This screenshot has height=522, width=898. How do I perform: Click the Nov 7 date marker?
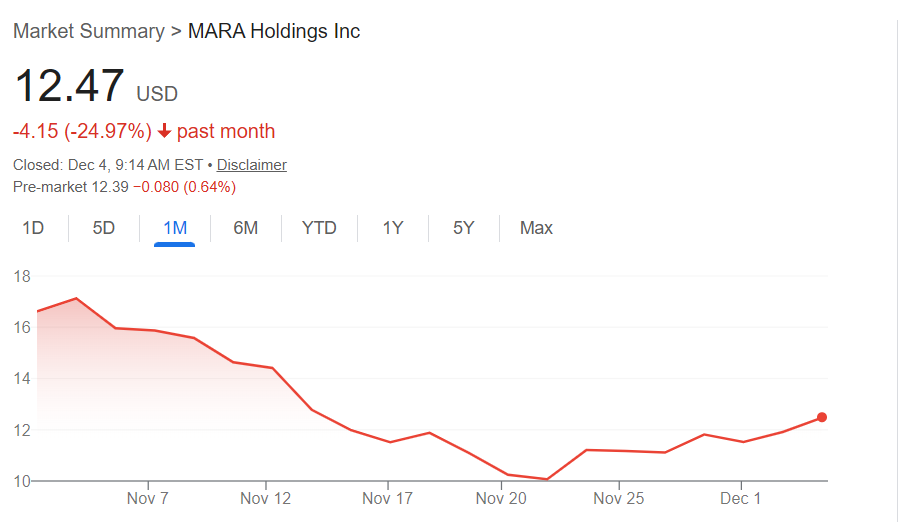pos(147,498)
